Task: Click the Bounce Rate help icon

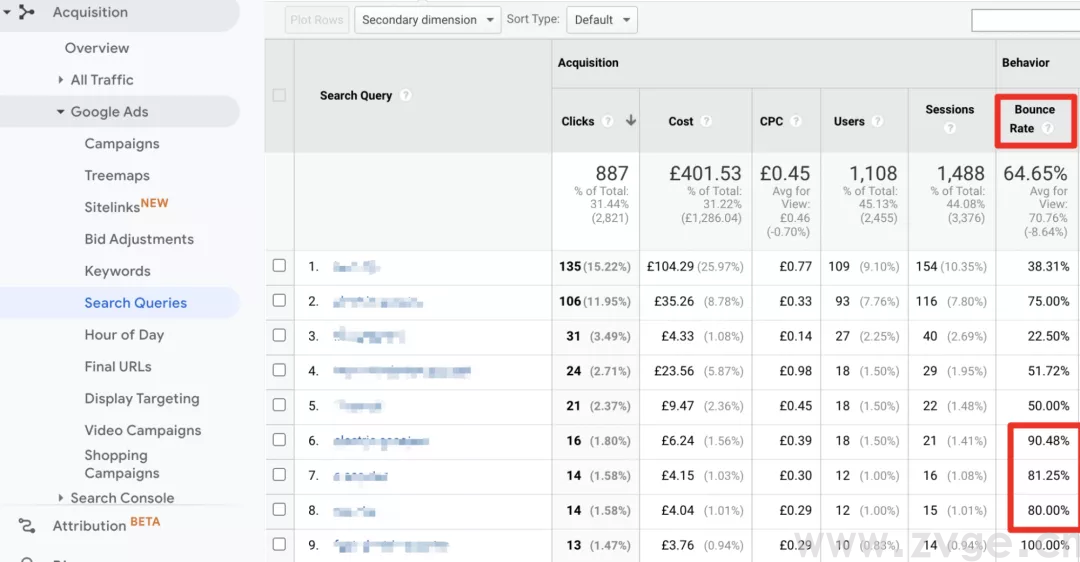Action: [x=1047, y=128]
